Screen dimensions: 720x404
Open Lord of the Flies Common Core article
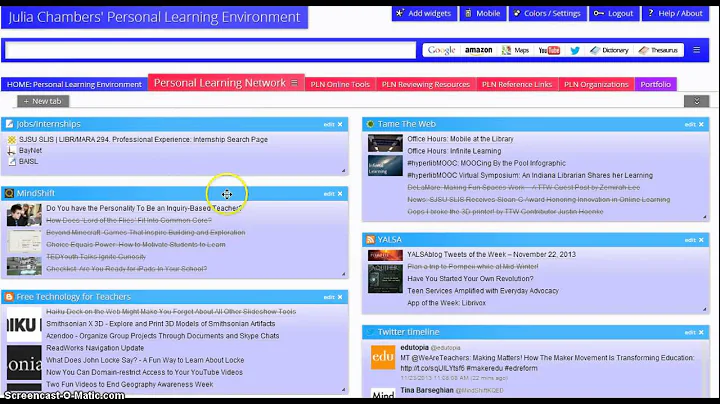point(129,220)
